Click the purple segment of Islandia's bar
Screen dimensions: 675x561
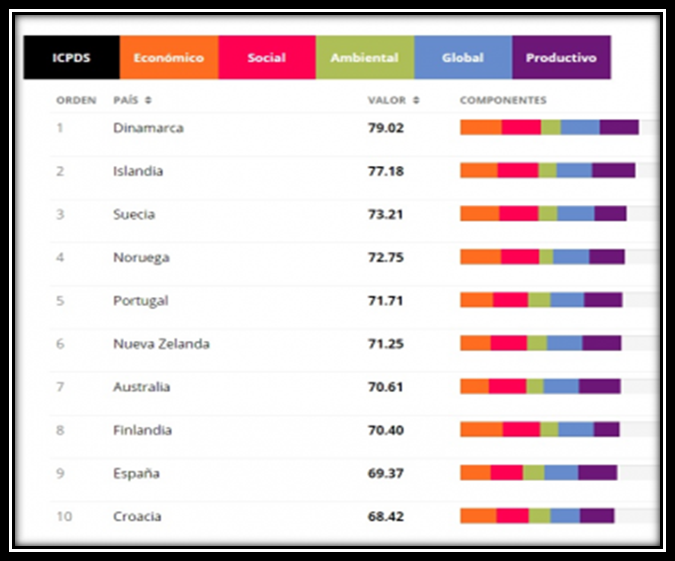613,170
